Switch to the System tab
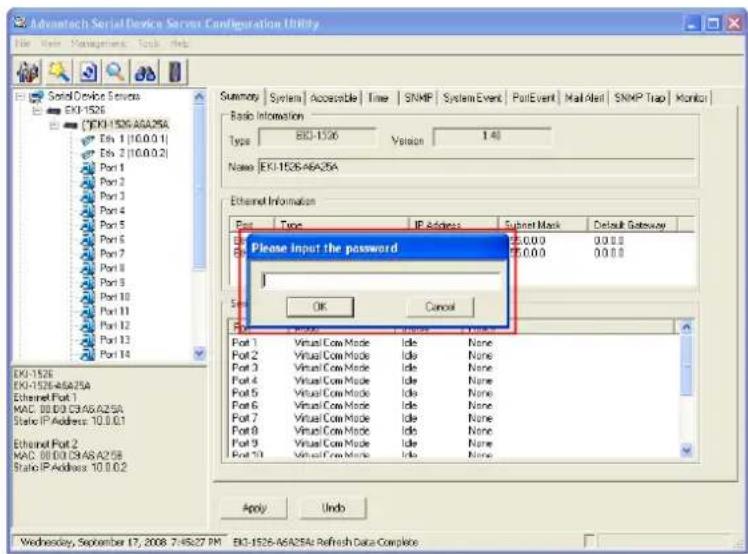 click(285, 98)
